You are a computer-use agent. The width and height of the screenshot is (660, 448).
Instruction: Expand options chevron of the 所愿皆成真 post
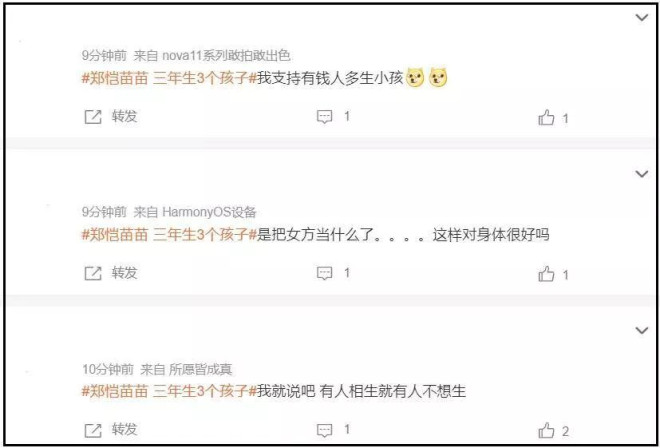(641, 331)
